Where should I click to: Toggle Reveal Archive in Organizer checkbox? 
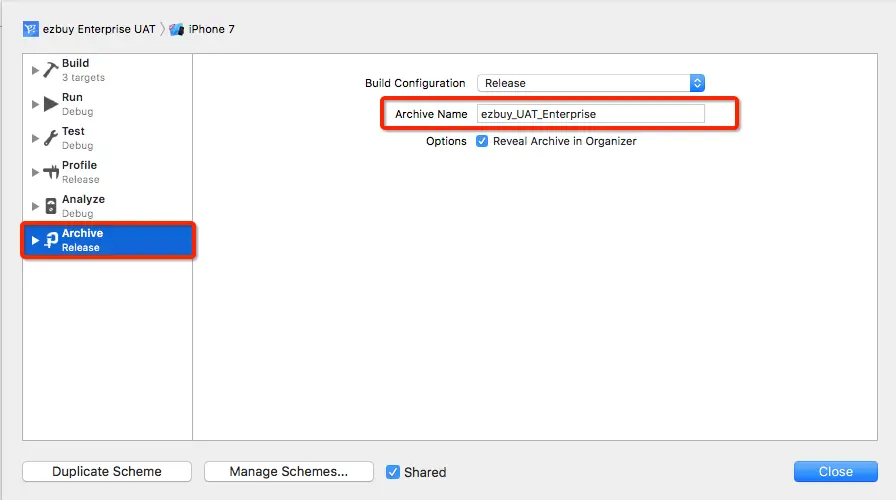pyautogui.click(x=482, y=141)
